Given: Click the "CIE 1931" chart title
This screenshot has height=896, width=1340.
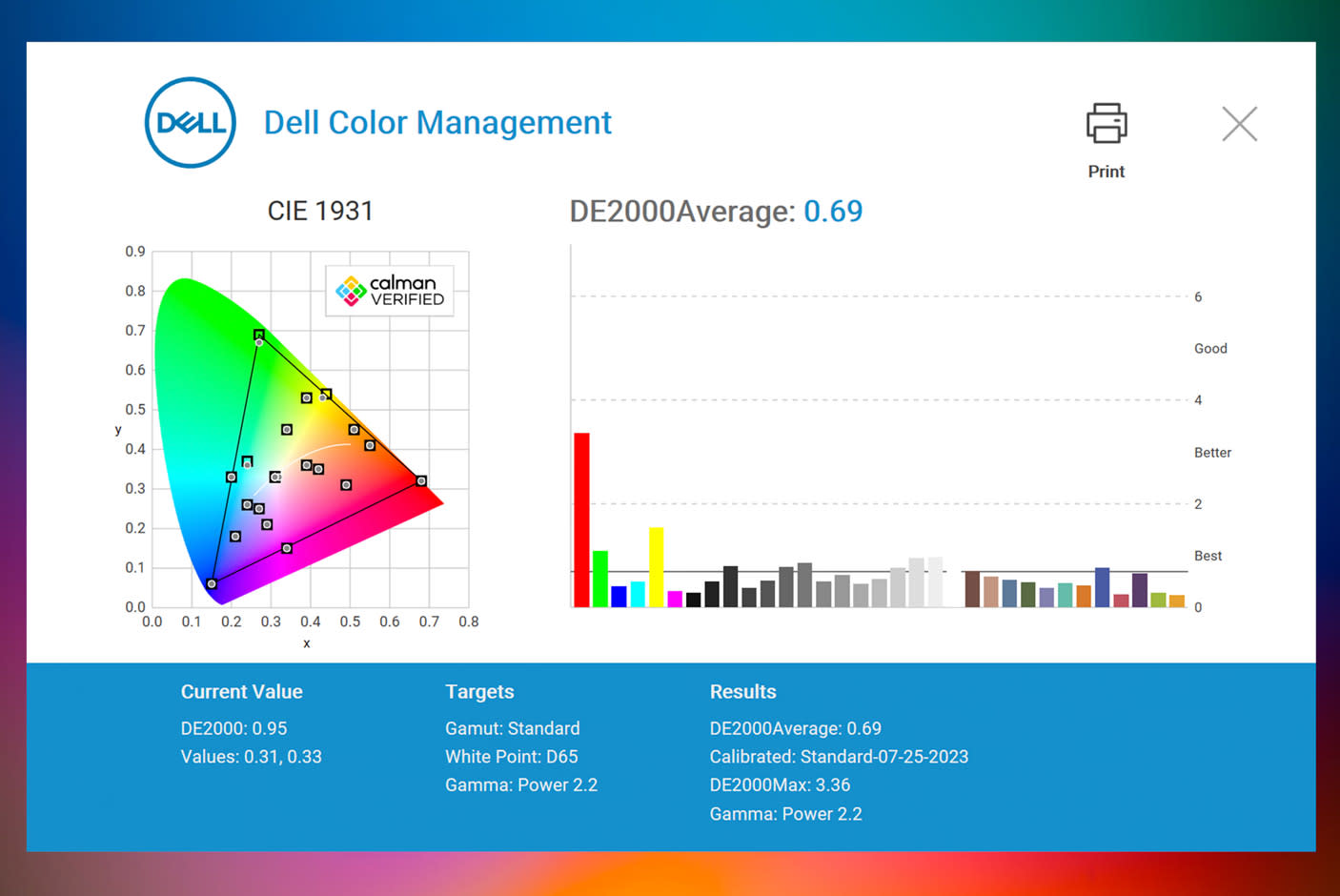Looking at the screenshot, I should point(320,211).
